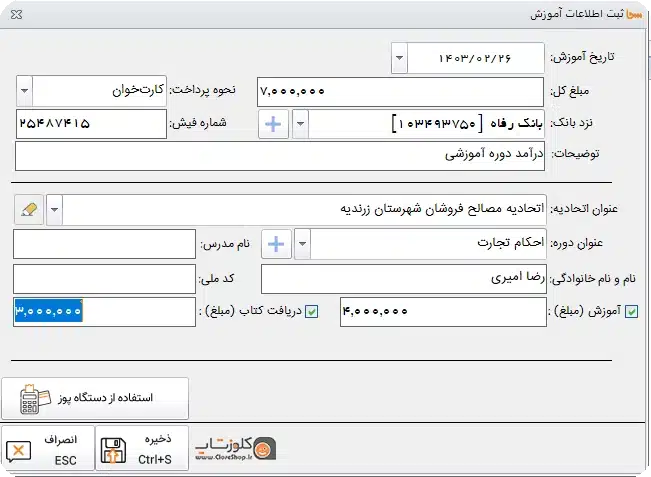Click the receipt number field ۲۵۴۸۷۴۱۵
The height and width of the screenshot is (477, 651).
(91, 124)
